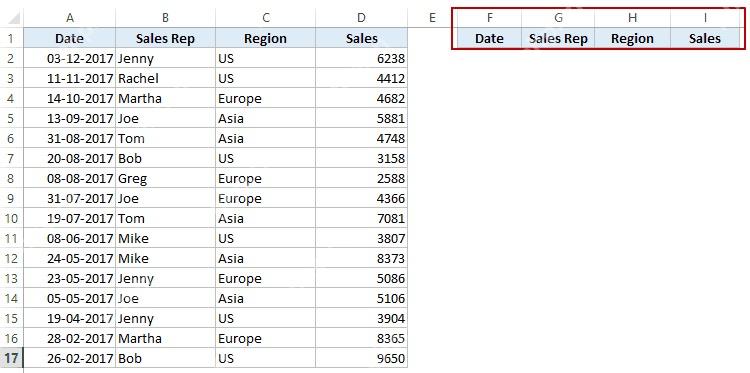Click Martha in row 4
750x373 pixels.
coord(165,98)
